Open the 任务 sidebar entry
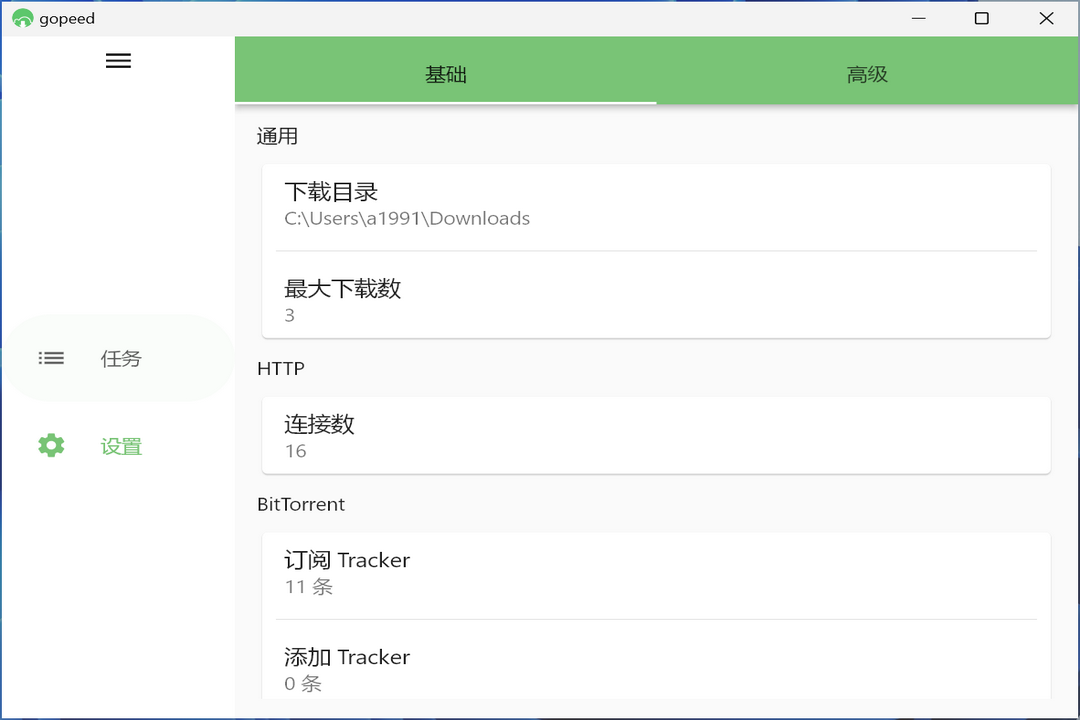1080x720 pixels. click(121, 358)
